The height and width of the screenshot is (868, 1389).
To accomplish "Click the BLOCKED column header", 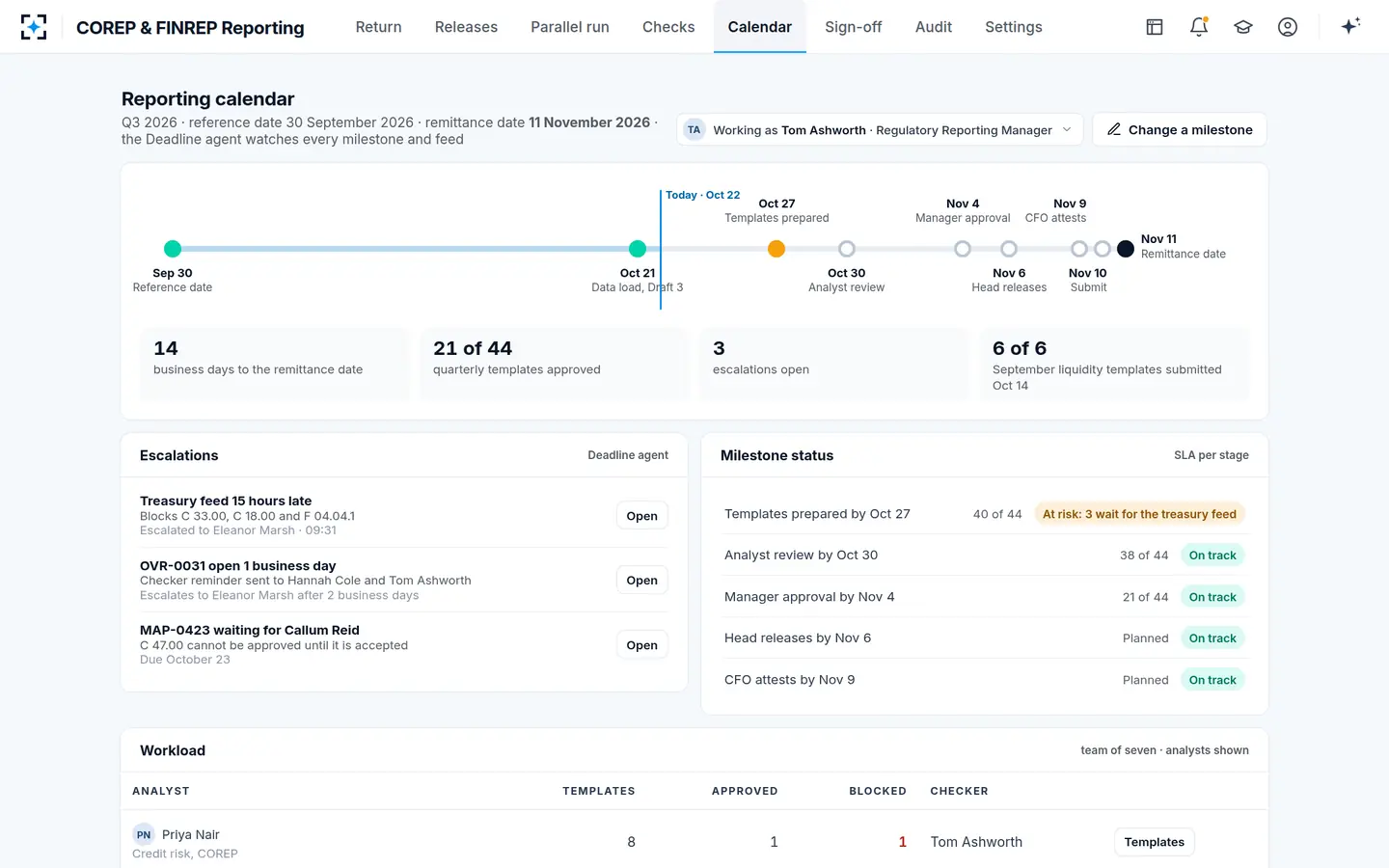I will click(878, 791).
